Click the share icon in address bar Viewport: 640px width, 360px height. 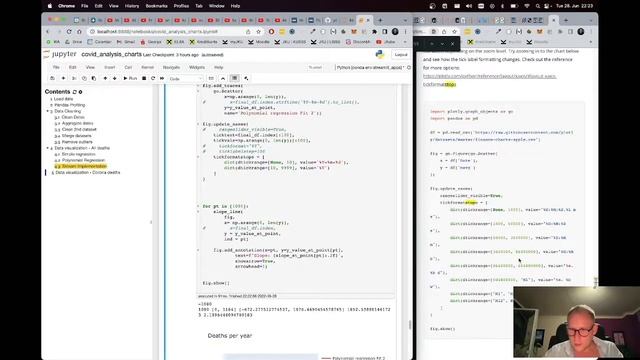click(248, 31)
